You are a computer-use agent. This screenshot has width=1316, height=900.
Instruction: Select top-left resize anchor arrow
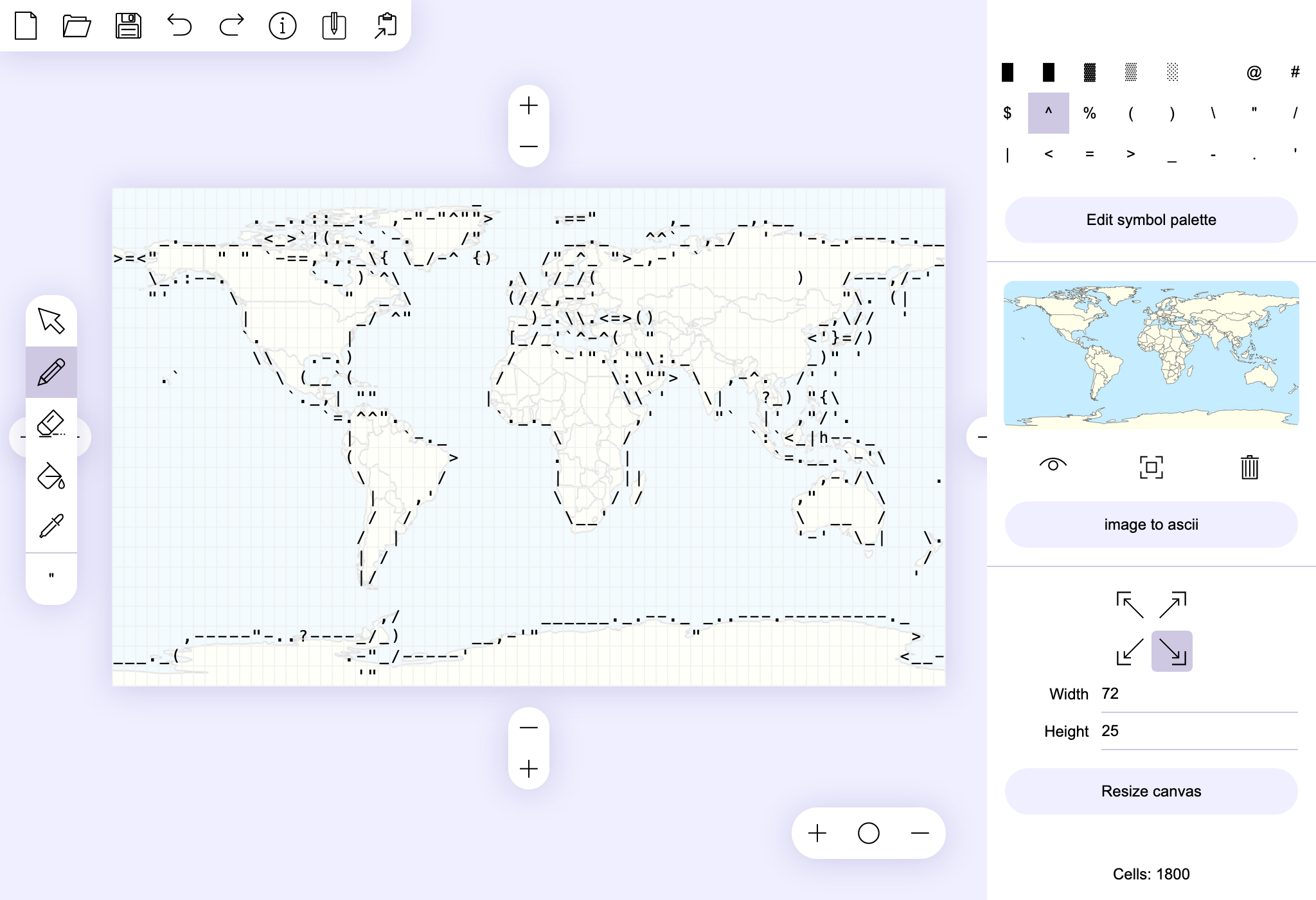click(x=1130, y=605)
